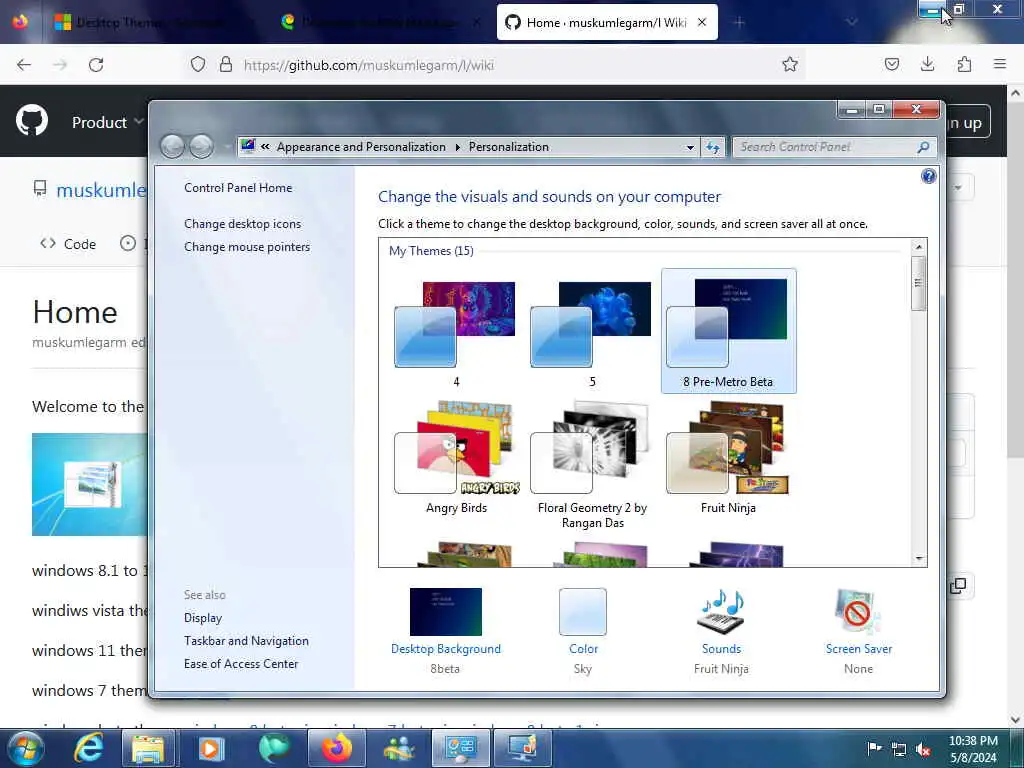
Task: Click the site security padlock icon
Action: click(x=225, y=65)
